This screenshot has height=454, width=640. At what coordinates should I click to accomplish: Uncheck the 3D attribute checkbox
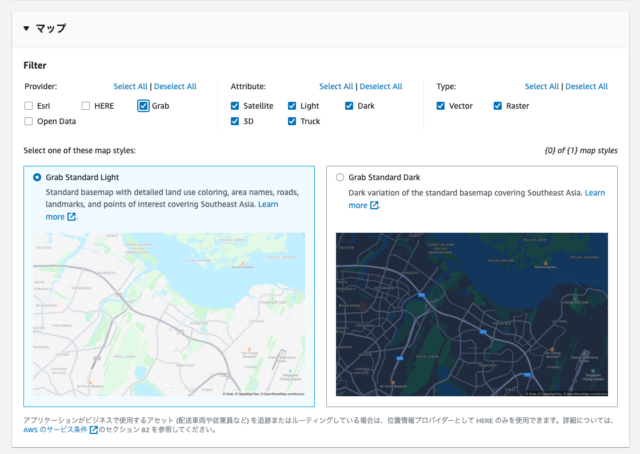[235, 121]
